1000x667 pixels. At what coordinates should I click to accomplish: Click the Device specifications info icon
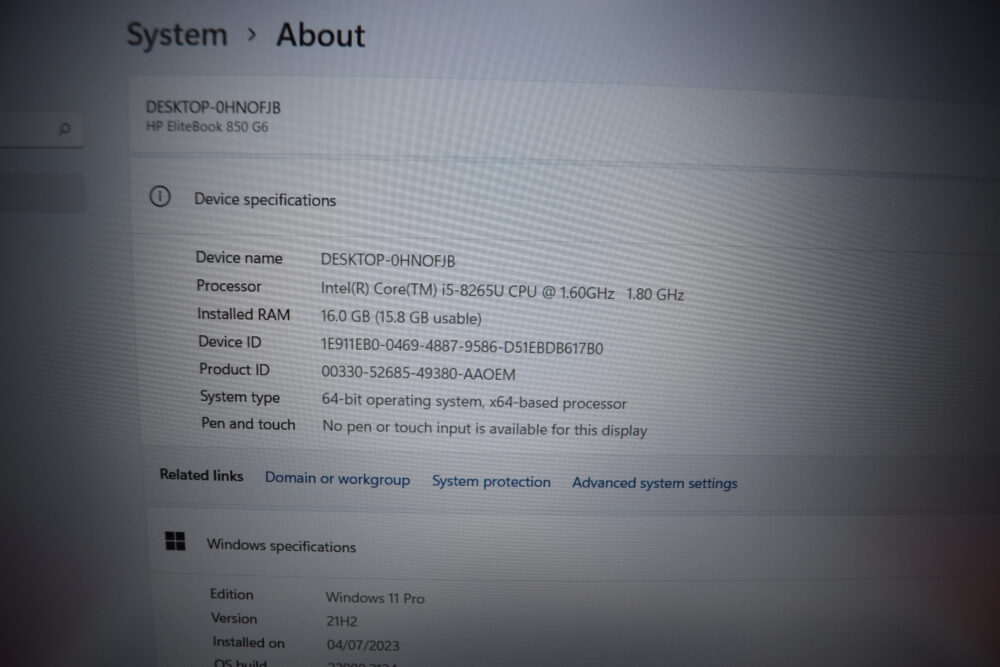coord(159,196)
